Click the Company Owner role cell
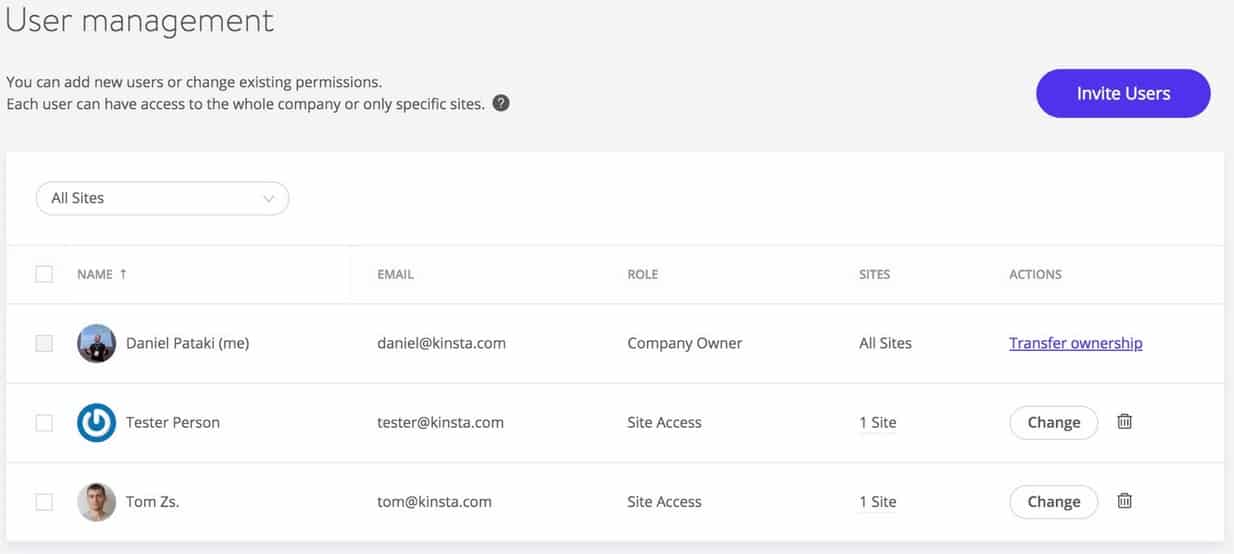This screenshot has height=554, width=1234. coord(684,343)
